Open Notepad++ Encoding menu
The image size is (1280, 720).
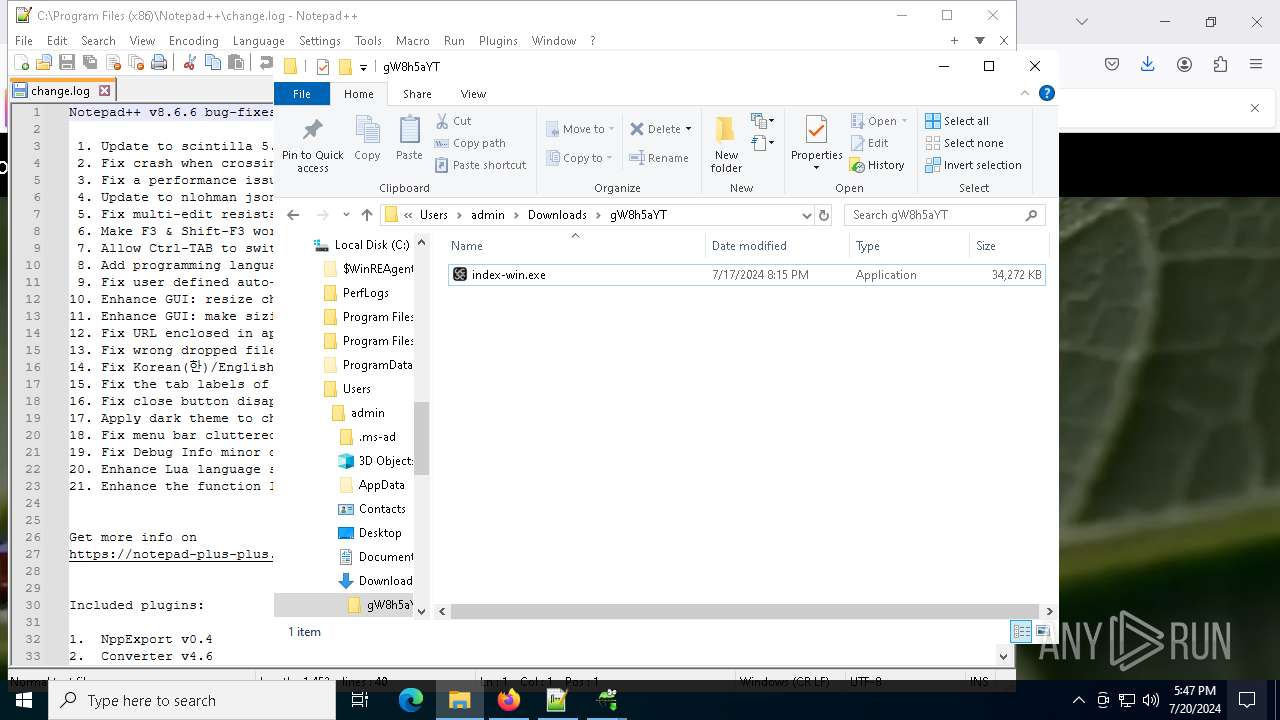click(193, 41)
